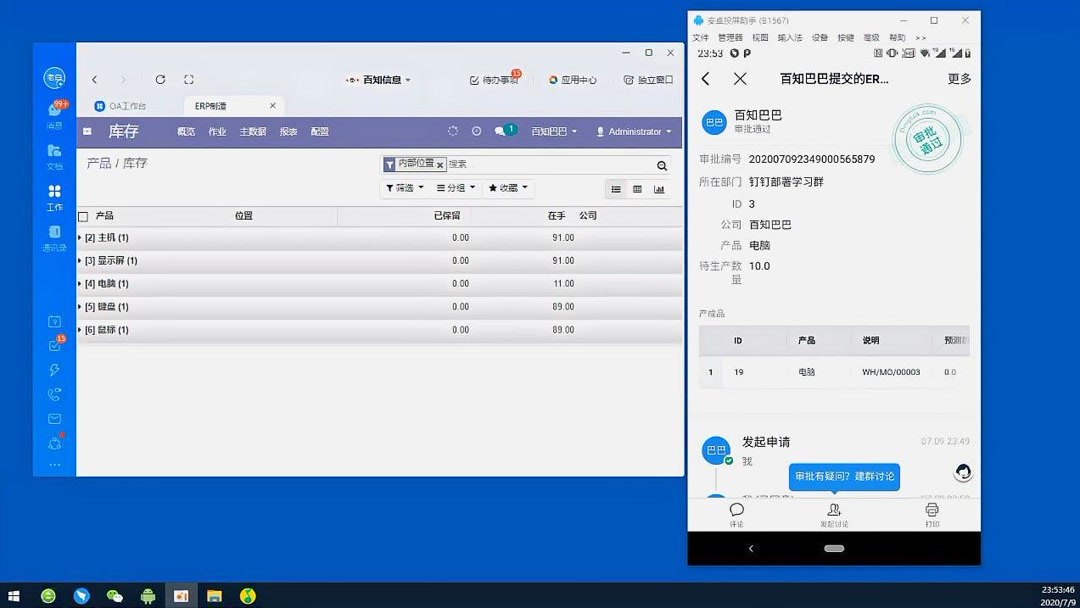This screenshot has height=608, width=1080.
Task: Remove the 内部位置 filter tag
Action: [x=440, y=163]
